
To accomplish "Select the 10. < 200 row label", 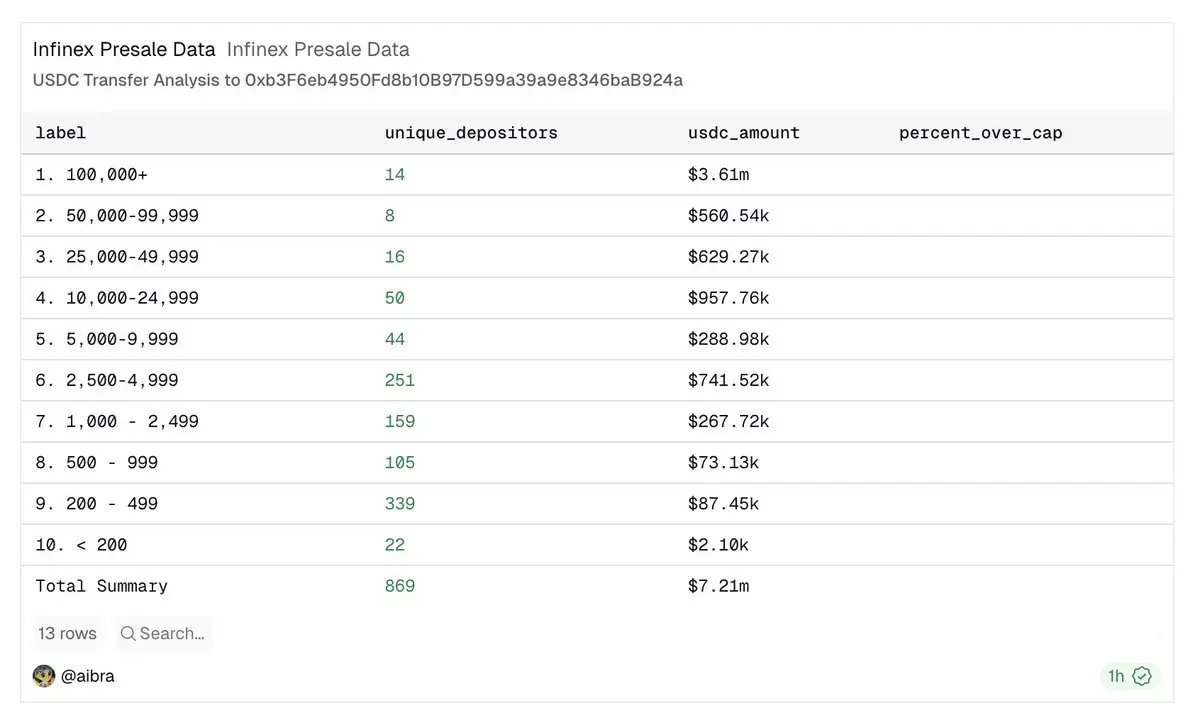I will point(81,545).
